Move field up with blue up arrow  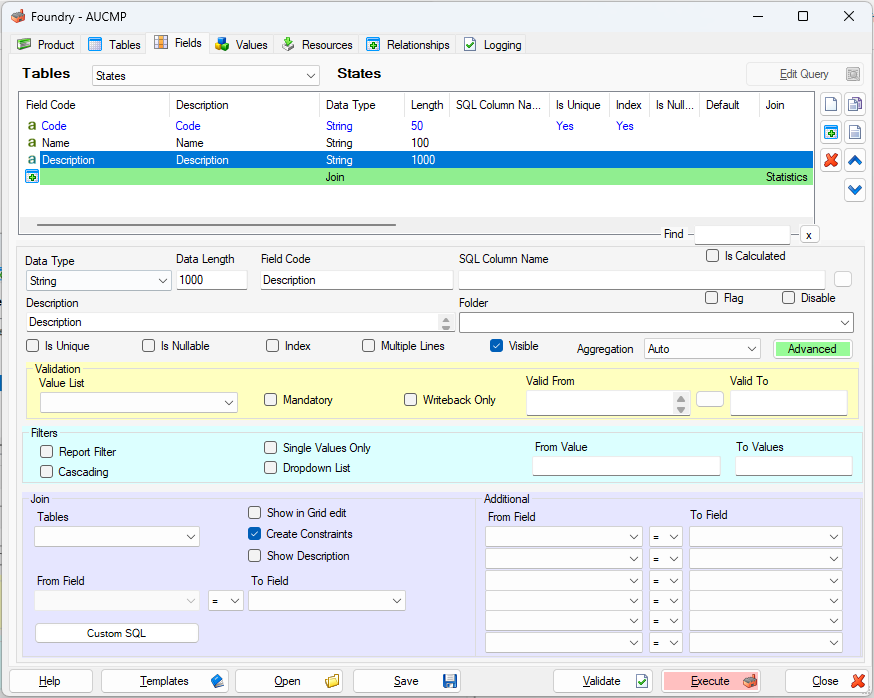coord(854,161)
